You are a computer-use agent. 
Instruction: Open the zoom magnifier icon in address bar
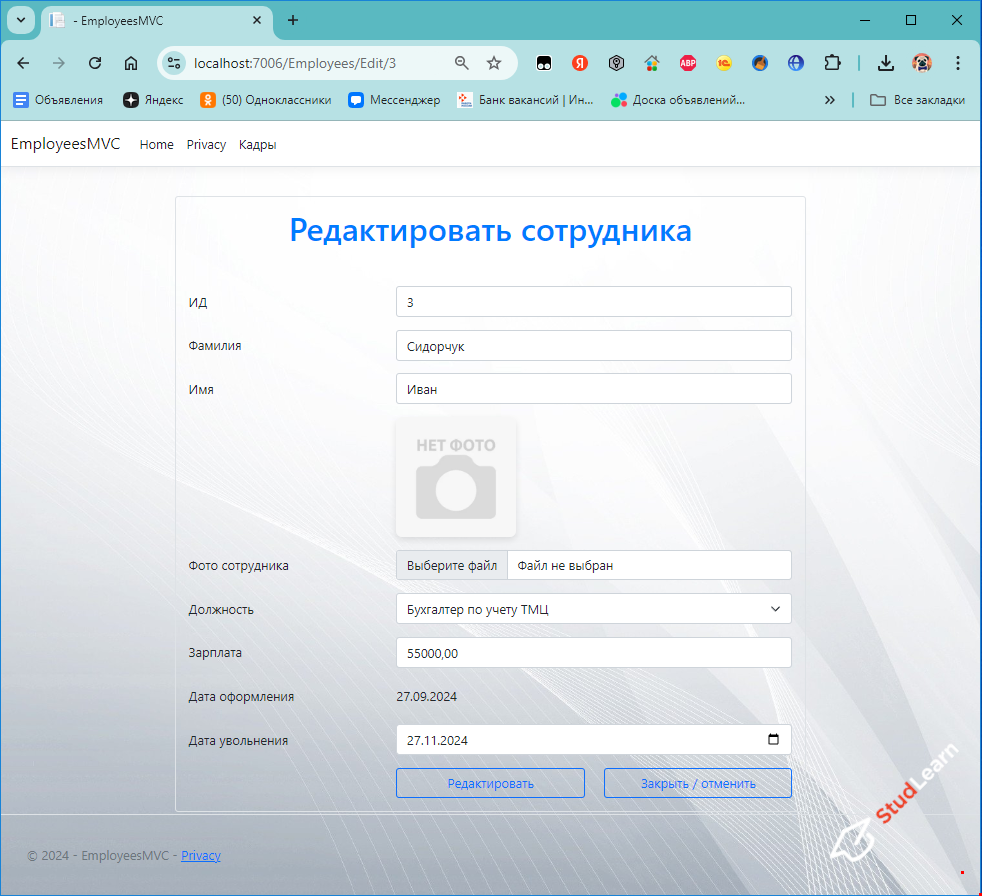462,63
